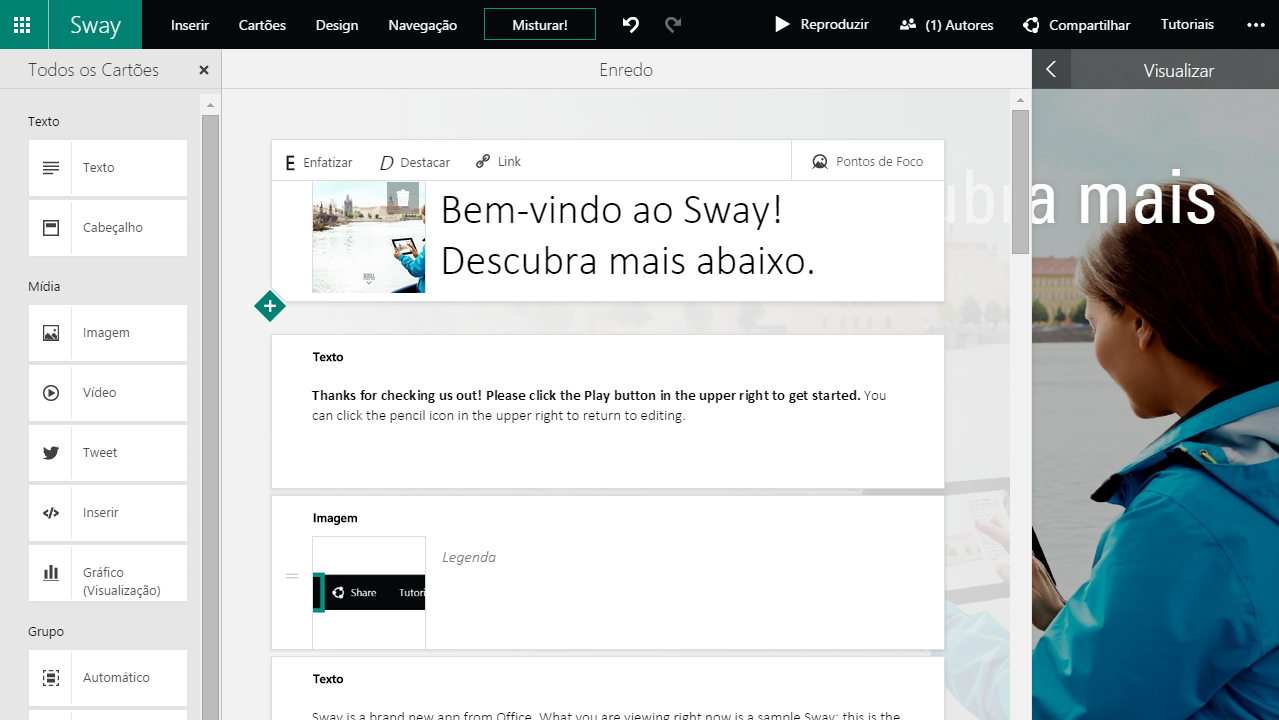Add a Vídeo card
This screenshot has width=1279, height=720.
click(x=108, y=393)
